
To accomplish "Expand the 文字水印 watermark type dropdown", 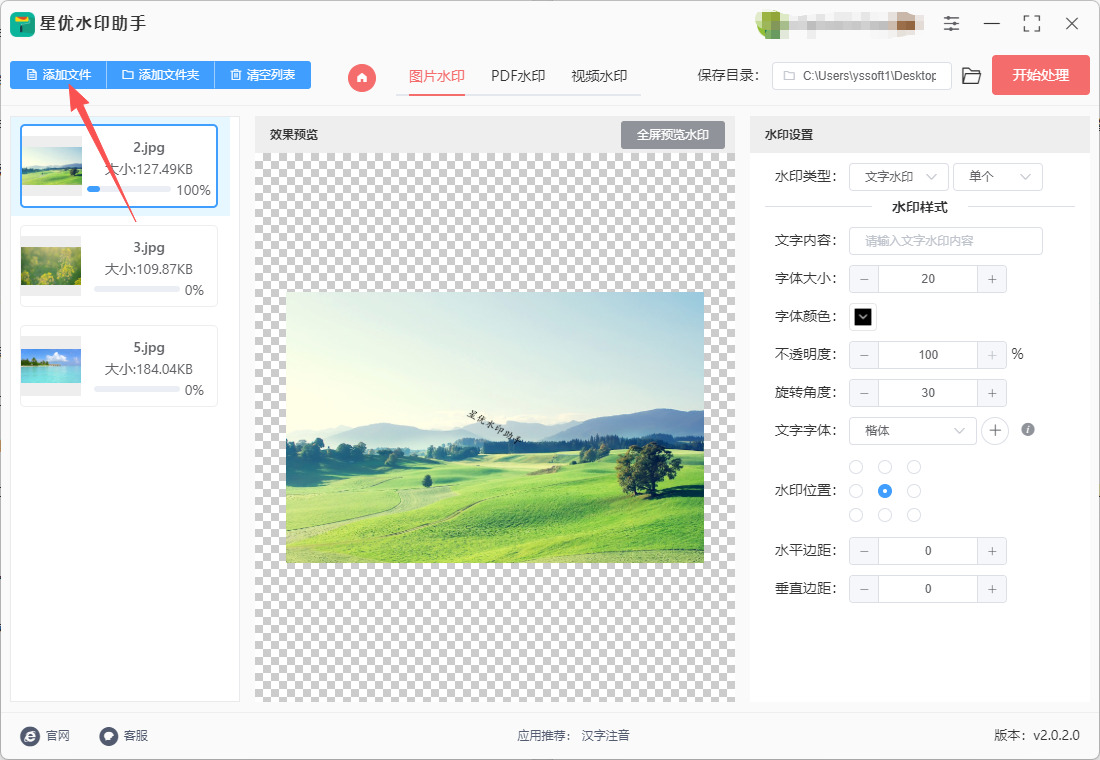I will click(898, 177).
